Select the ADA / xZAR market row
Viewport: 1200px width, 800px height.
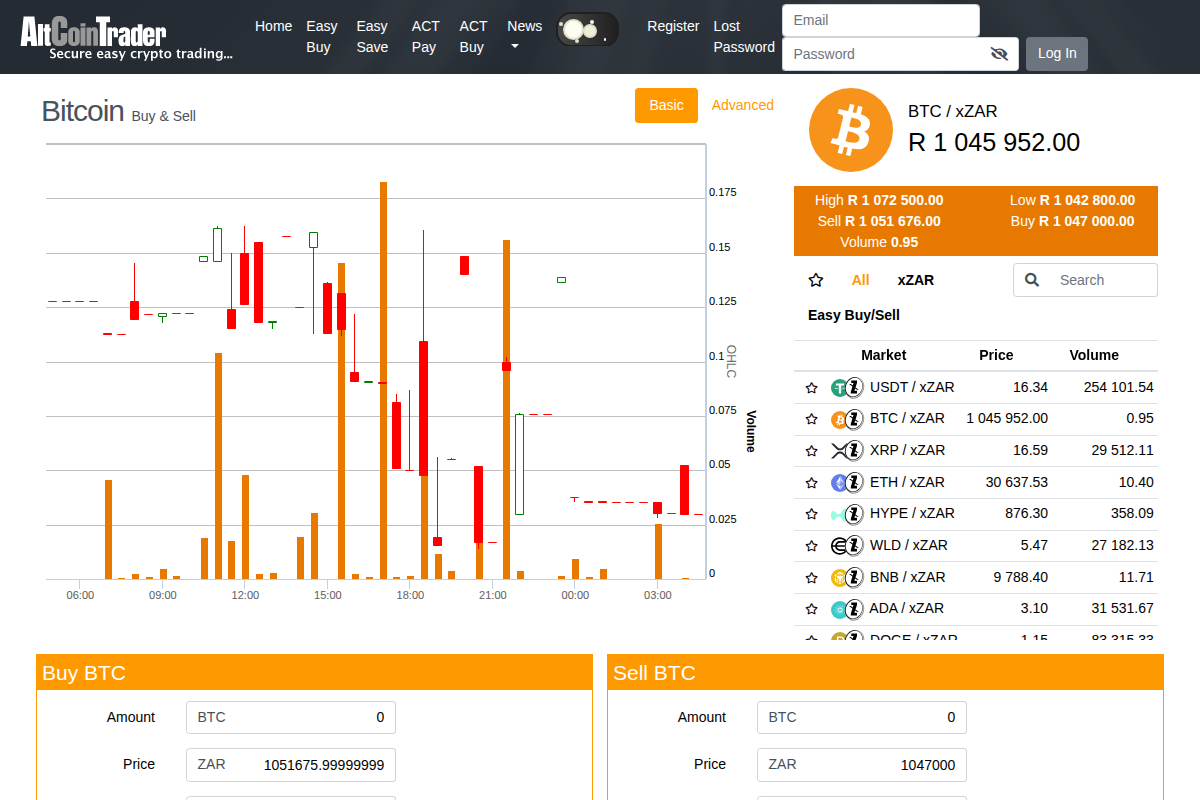[976, 609]
